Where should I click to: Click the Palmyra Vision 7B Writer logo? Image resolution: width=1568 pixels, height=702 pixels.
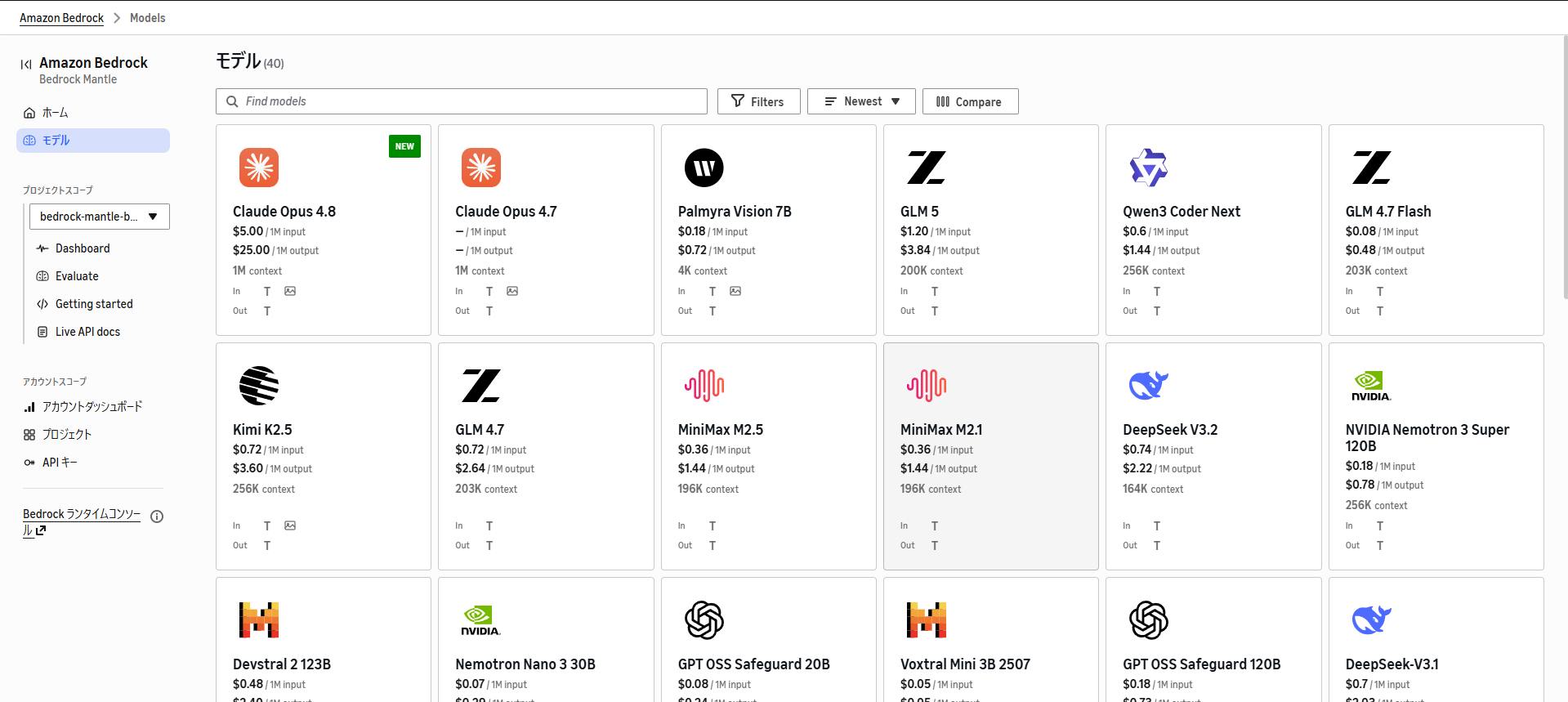pyautogui.click(x=704, y=168)
